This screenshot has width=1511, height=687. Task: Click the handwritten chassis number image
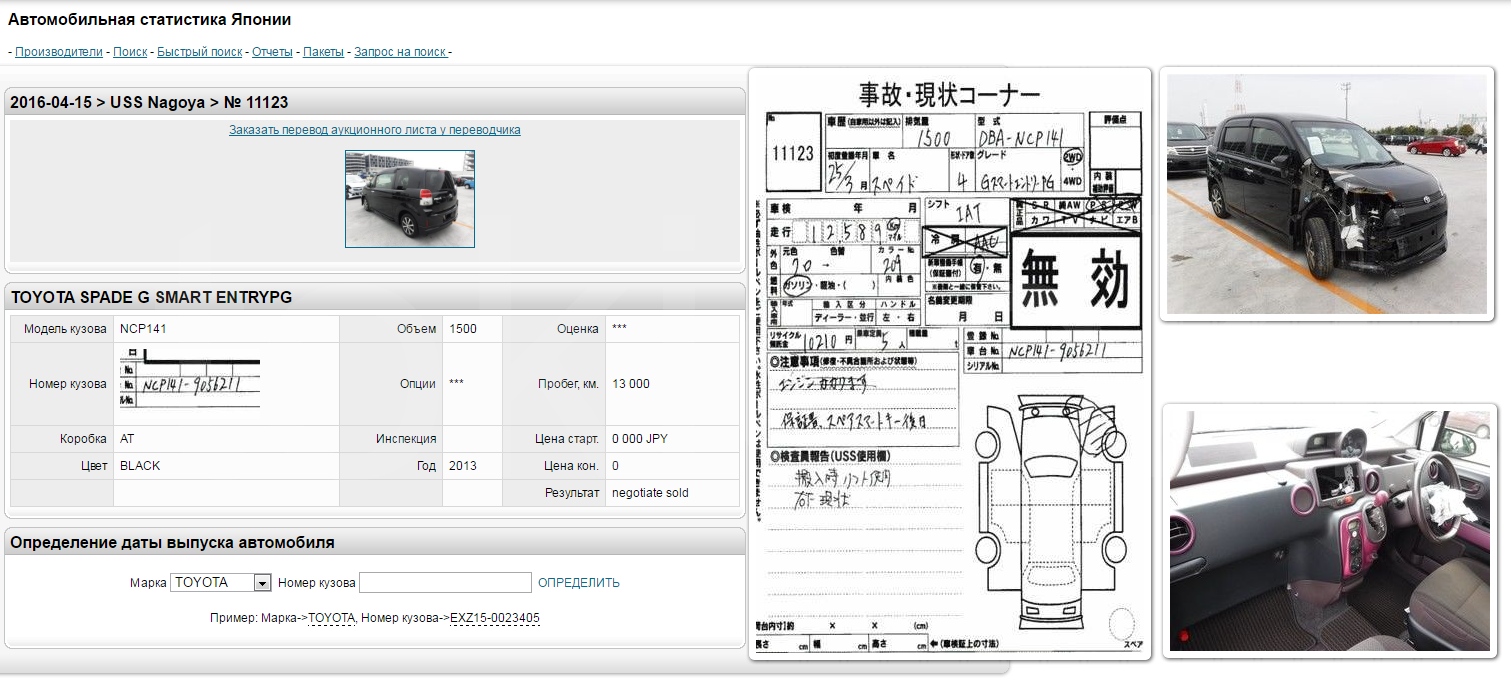[x=190, y=384]
